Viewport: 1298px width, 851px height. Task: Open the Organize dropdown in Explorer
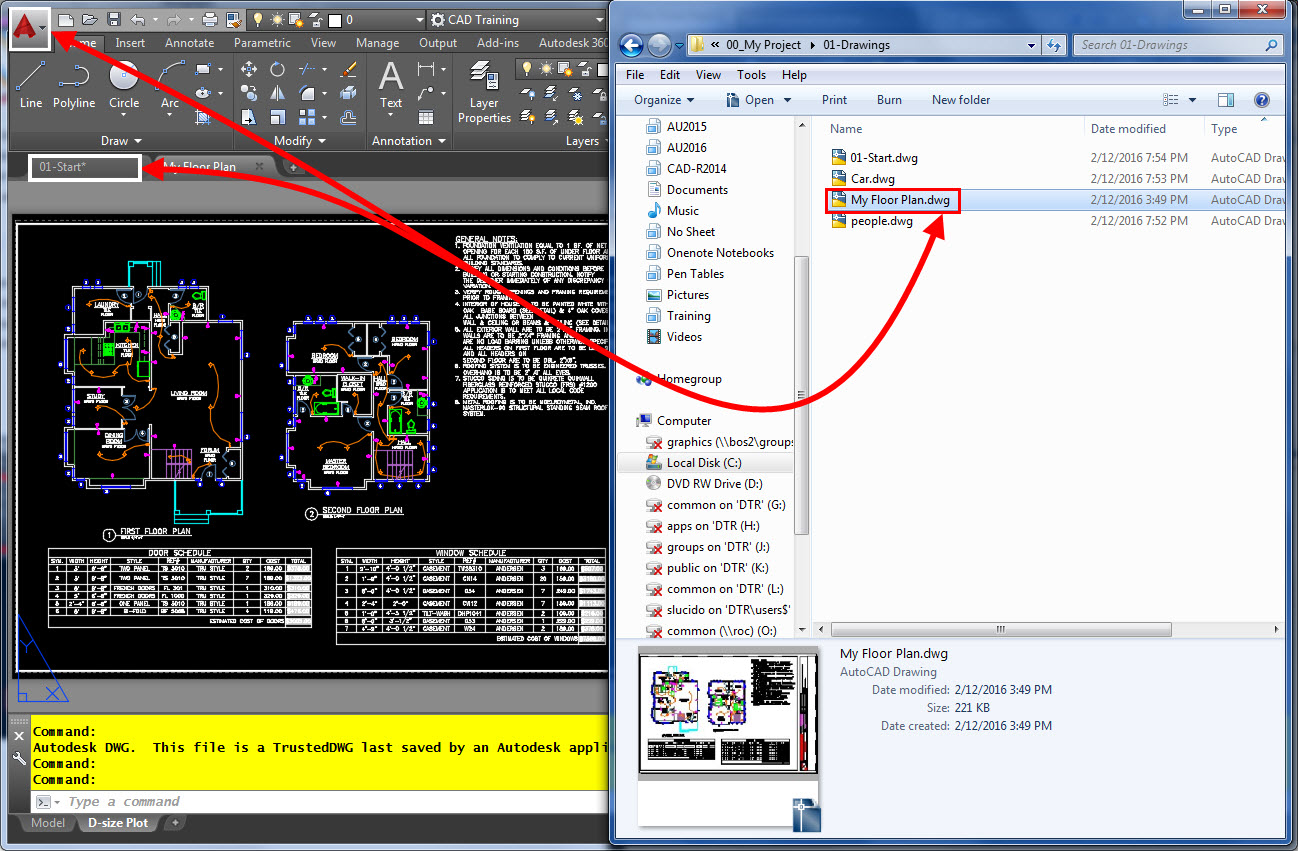coord(664,100)
